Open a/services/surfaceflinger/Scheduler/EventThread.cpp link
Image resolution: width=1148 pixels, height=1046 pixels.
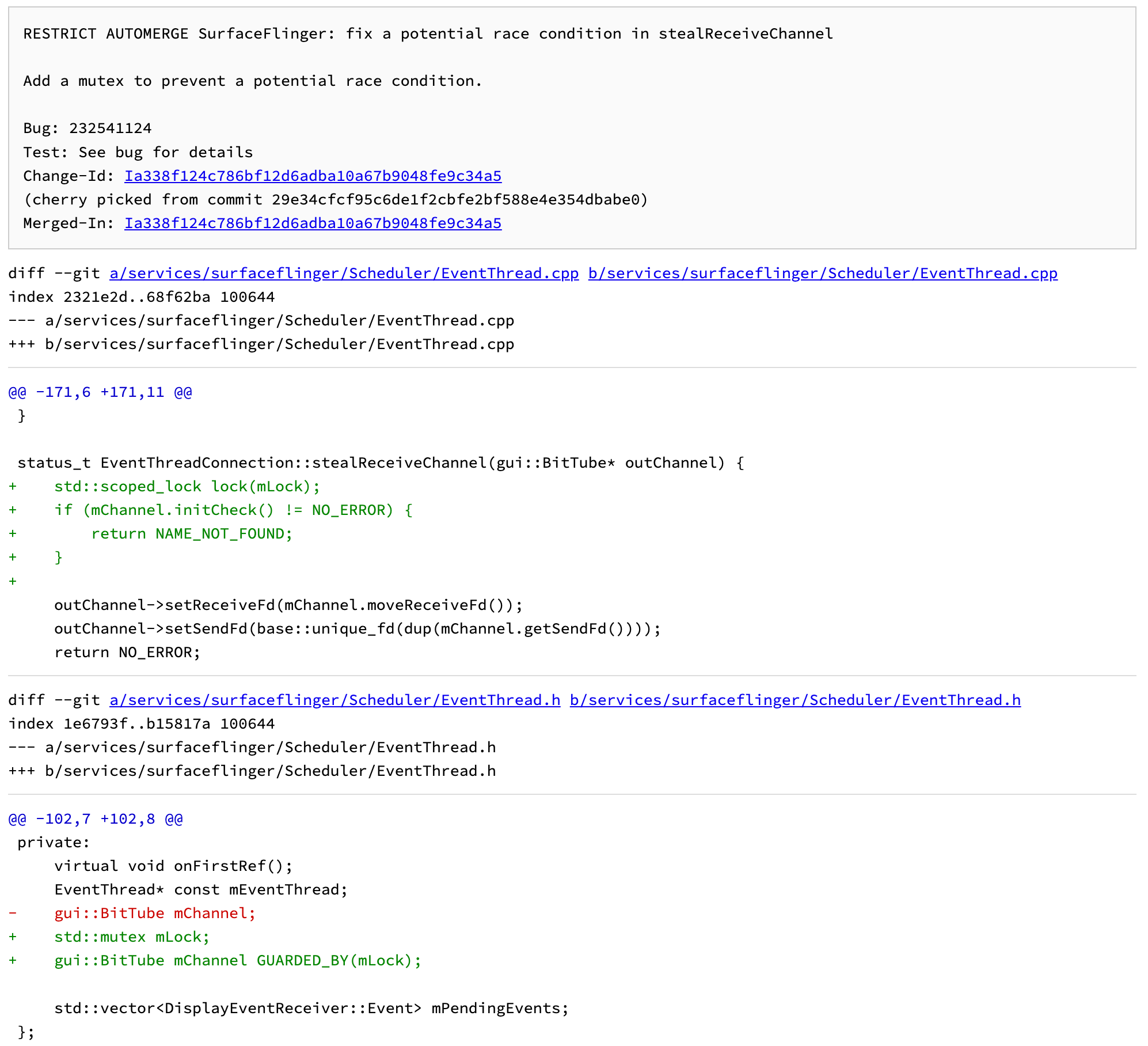click(x=344, y=273)
